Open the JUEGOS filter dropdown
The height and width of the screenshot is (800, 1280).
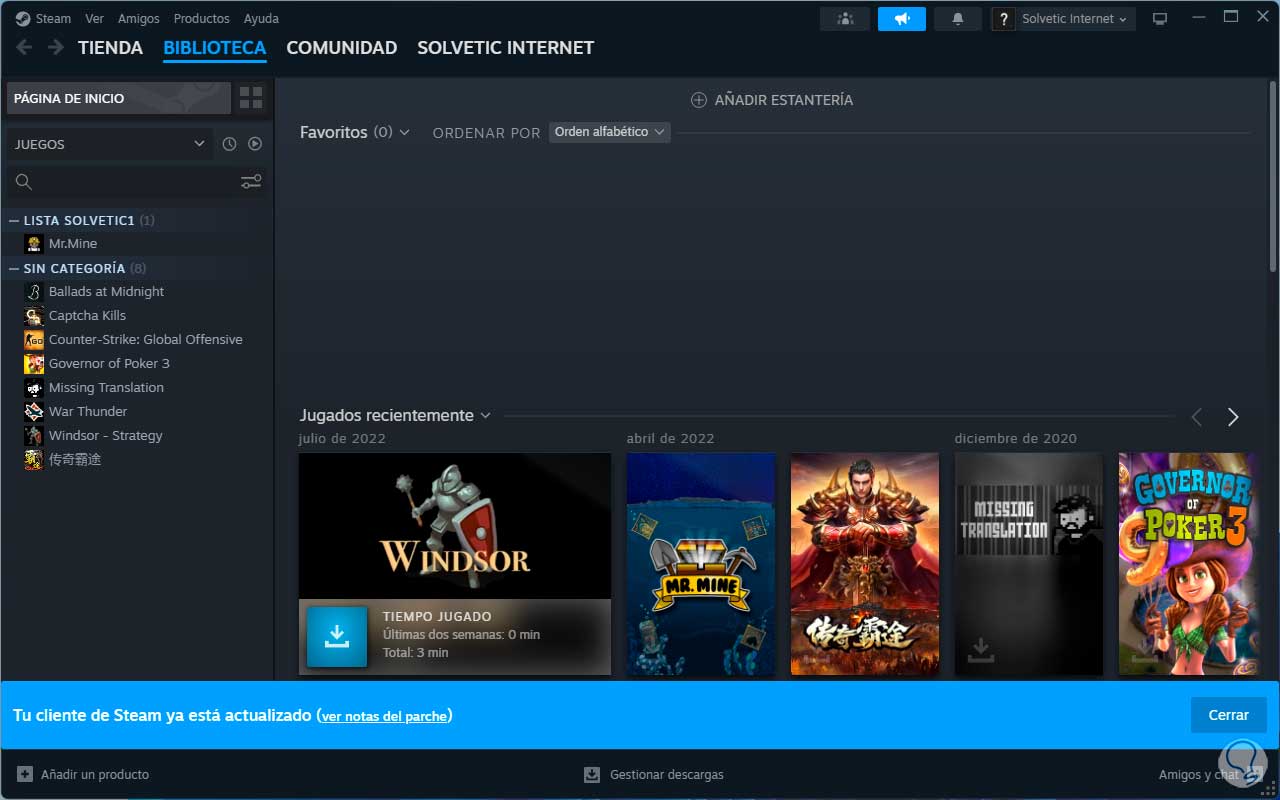click(x=110, y=144)
